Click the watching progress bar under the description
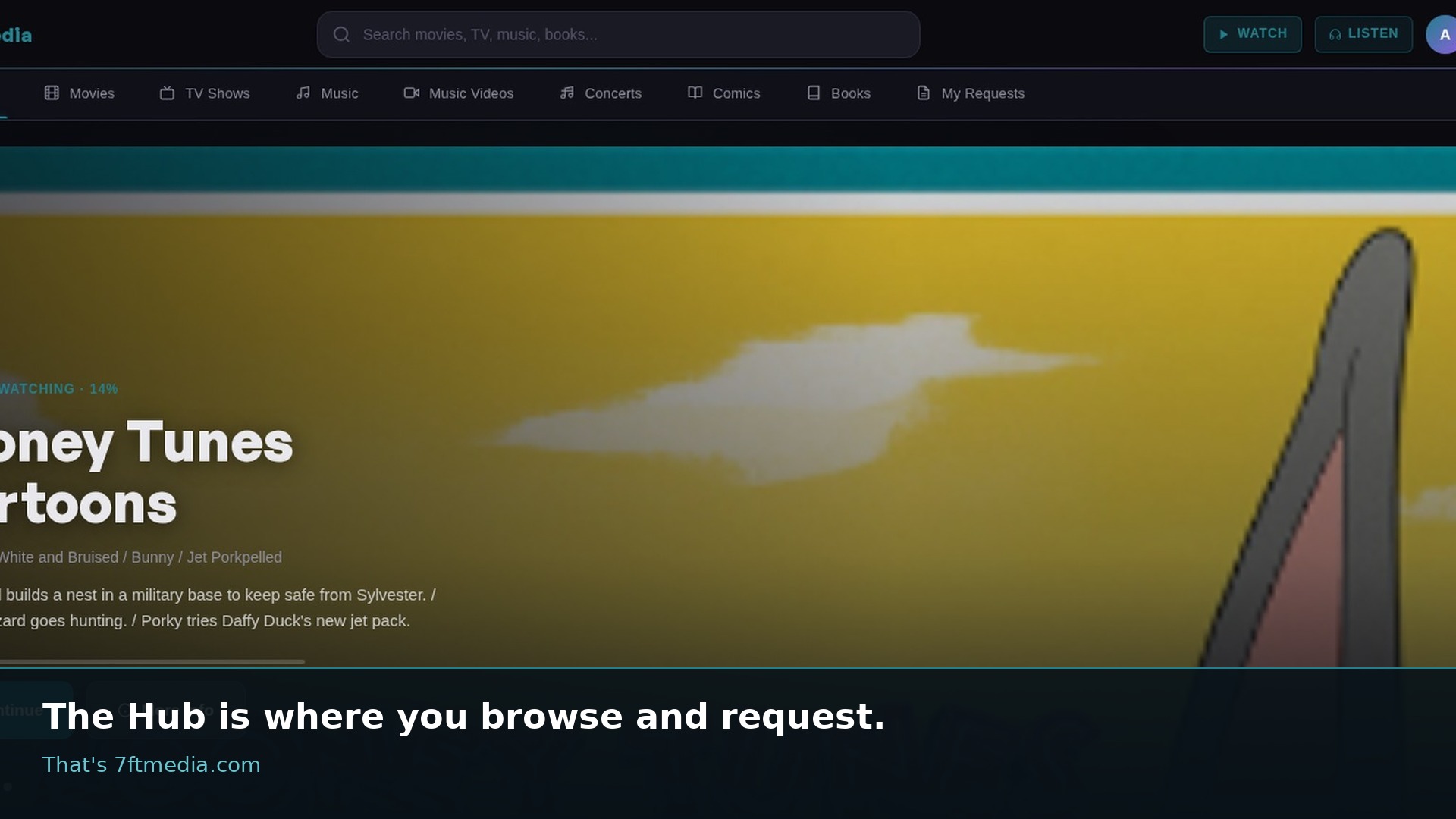1456x819 pixels. [152, 661]
